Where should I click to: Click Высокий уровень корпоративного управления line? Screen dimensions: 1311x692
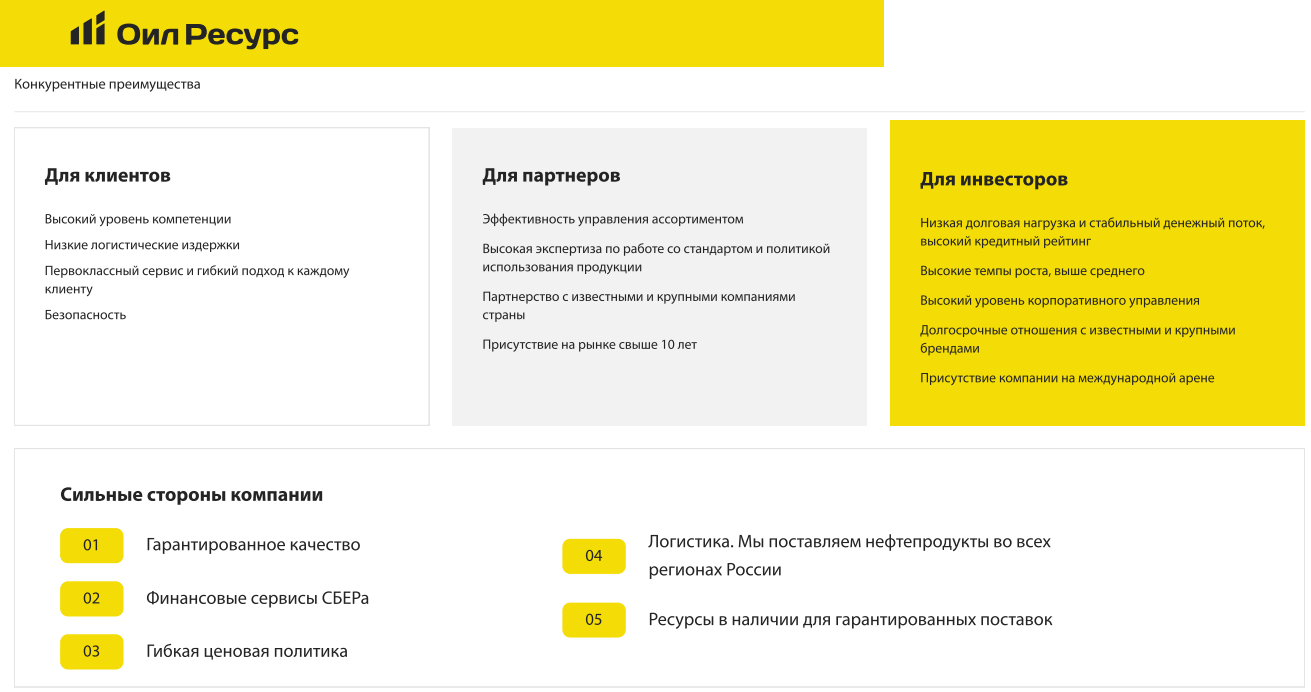coord(1059,301)
